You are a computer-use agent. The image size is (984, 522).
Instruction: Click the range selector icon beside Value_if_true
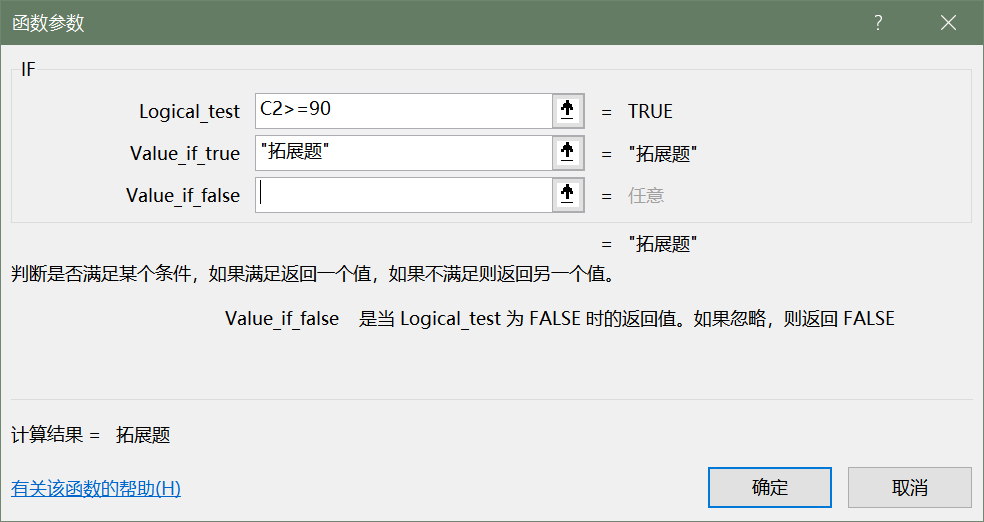coord(567,153)
